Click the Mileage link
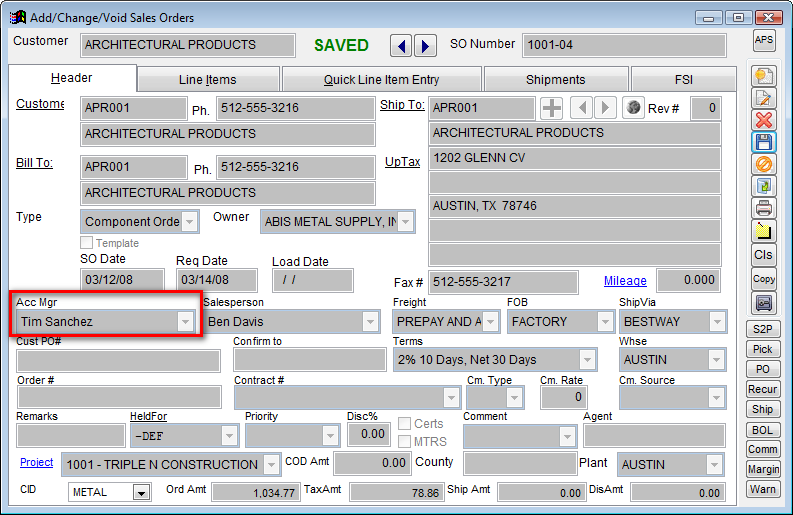Image resolution: width=793 pixels, height=515 pixels. (x=625, y=282)
